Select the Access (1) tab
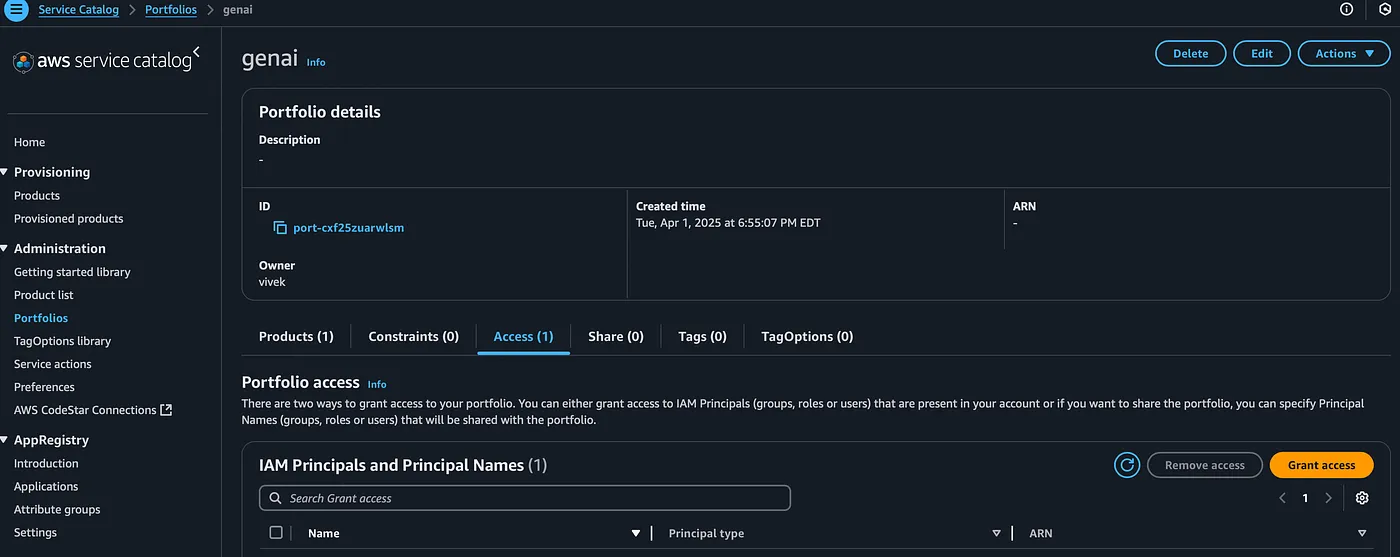 point(523,336)
